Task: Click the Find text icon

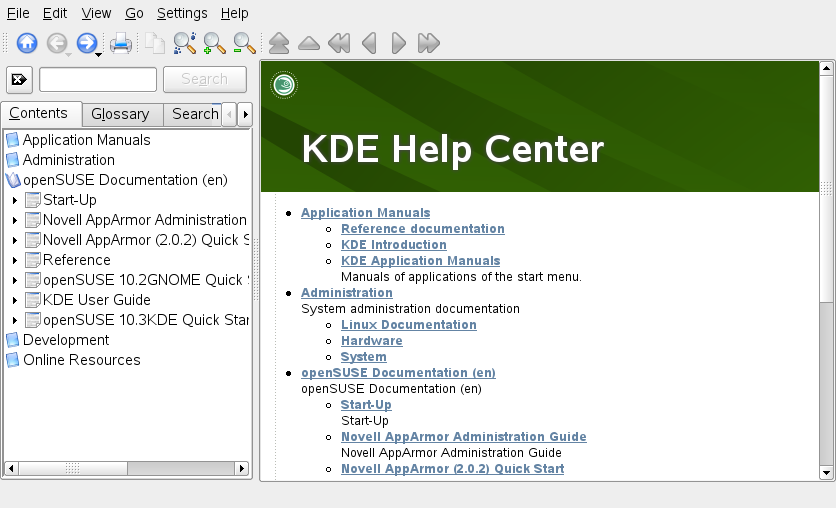Action: pyautogui.click(x=184, y=43)
